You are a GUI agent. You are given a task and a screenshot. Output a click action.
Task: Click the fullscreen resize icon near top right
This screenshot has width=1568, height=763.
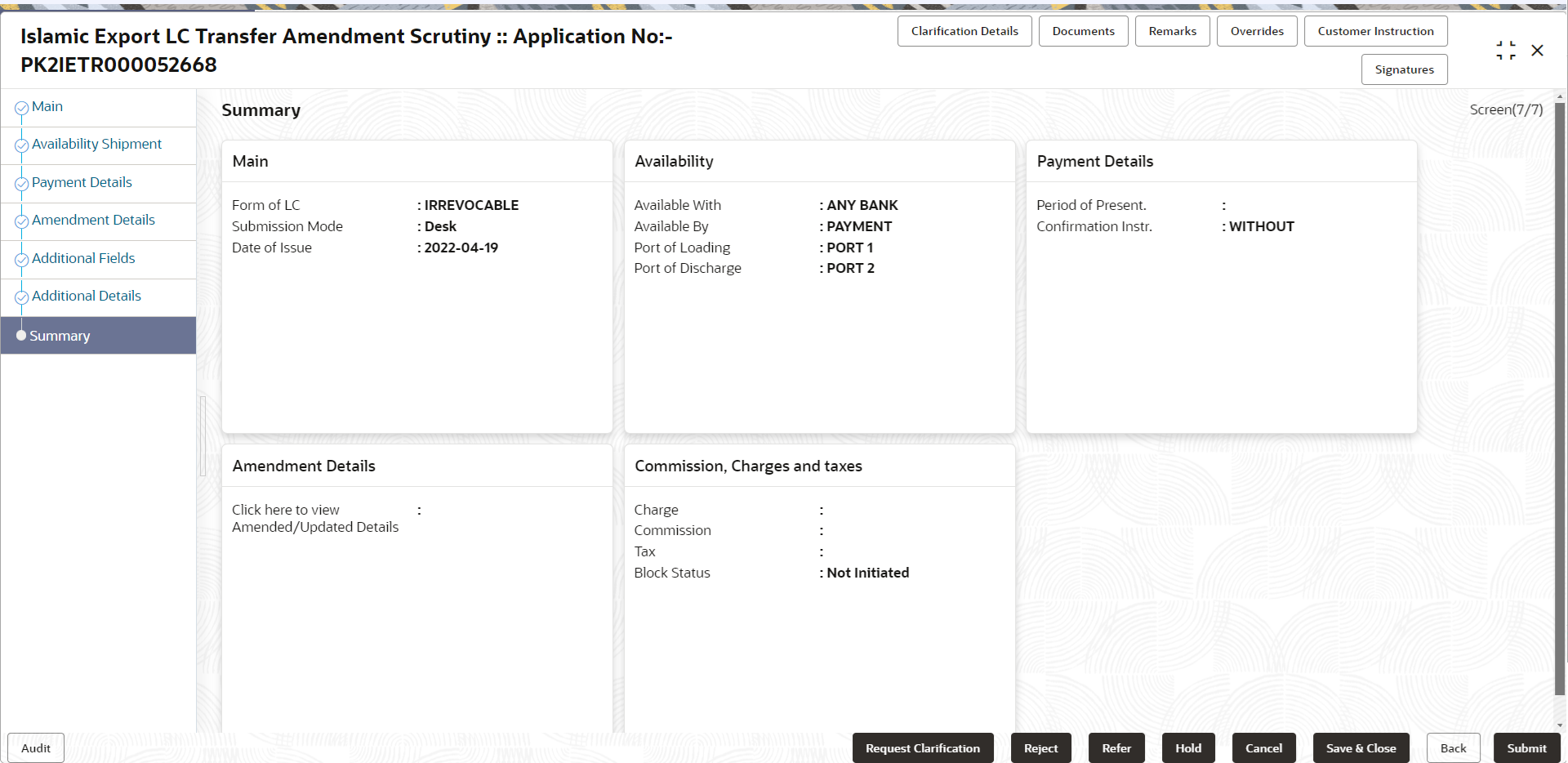(1505, 50)
